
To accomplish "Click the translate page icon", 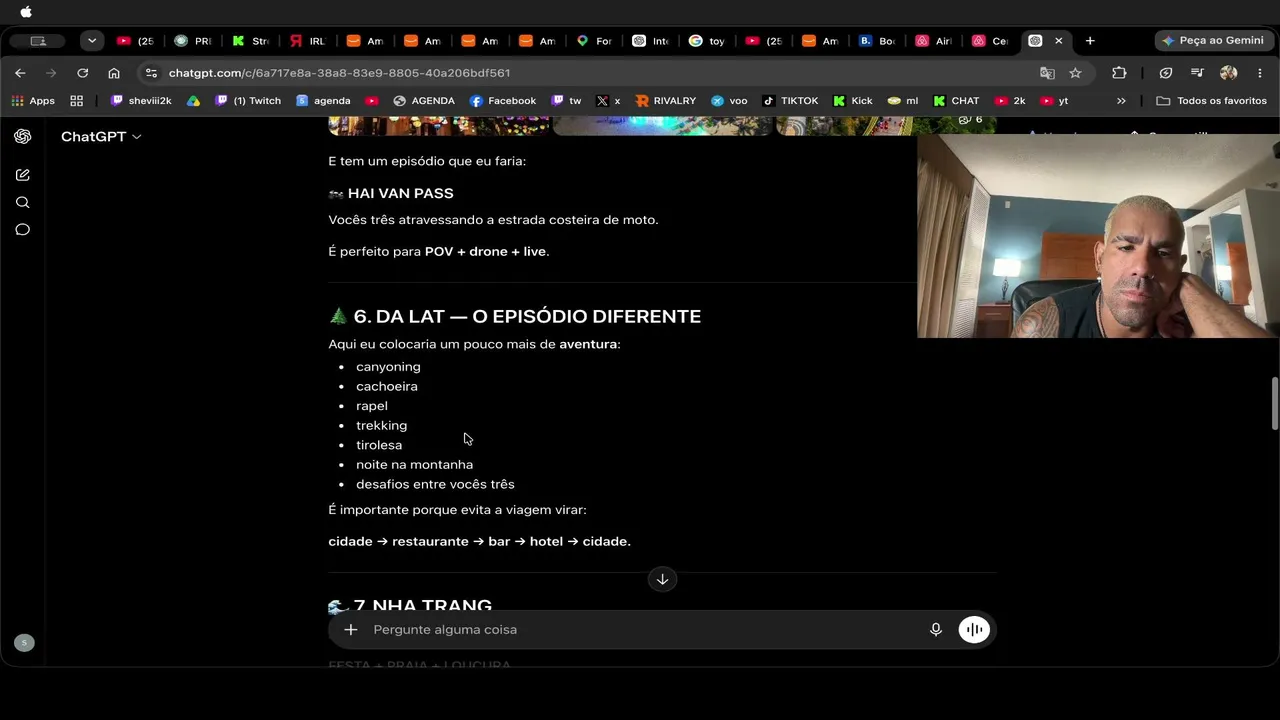I will tap(1047, 73).
